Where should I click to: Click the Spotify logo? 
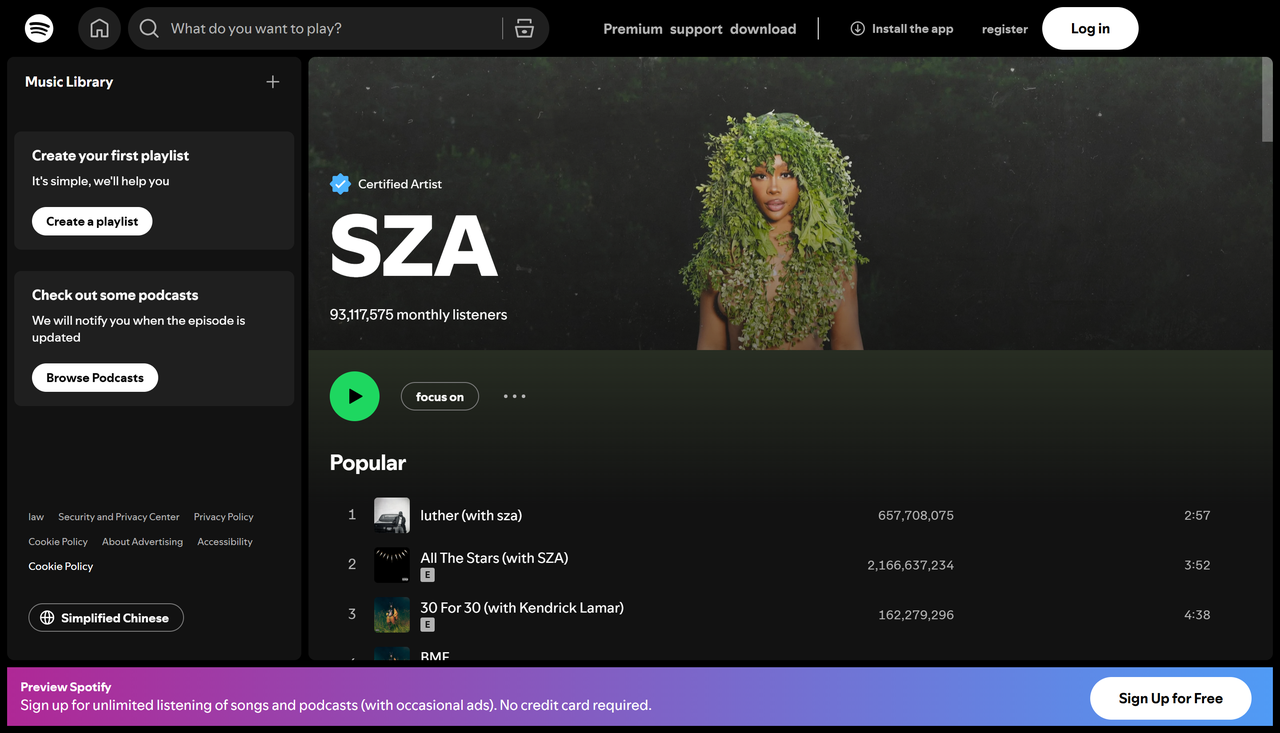coord(38,28)
